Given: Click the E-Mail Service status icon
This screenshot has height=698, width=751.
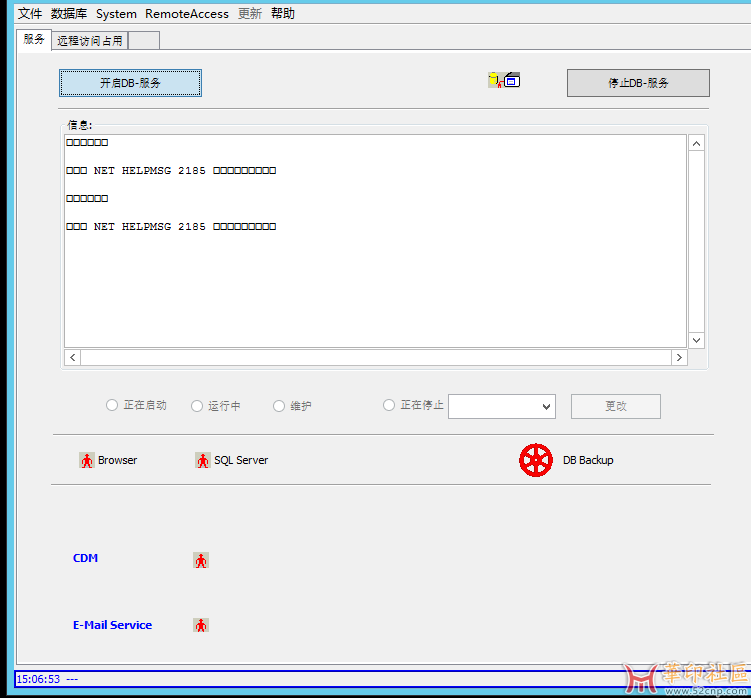Looking at the screenshot, I should click(x=201, y=625).
